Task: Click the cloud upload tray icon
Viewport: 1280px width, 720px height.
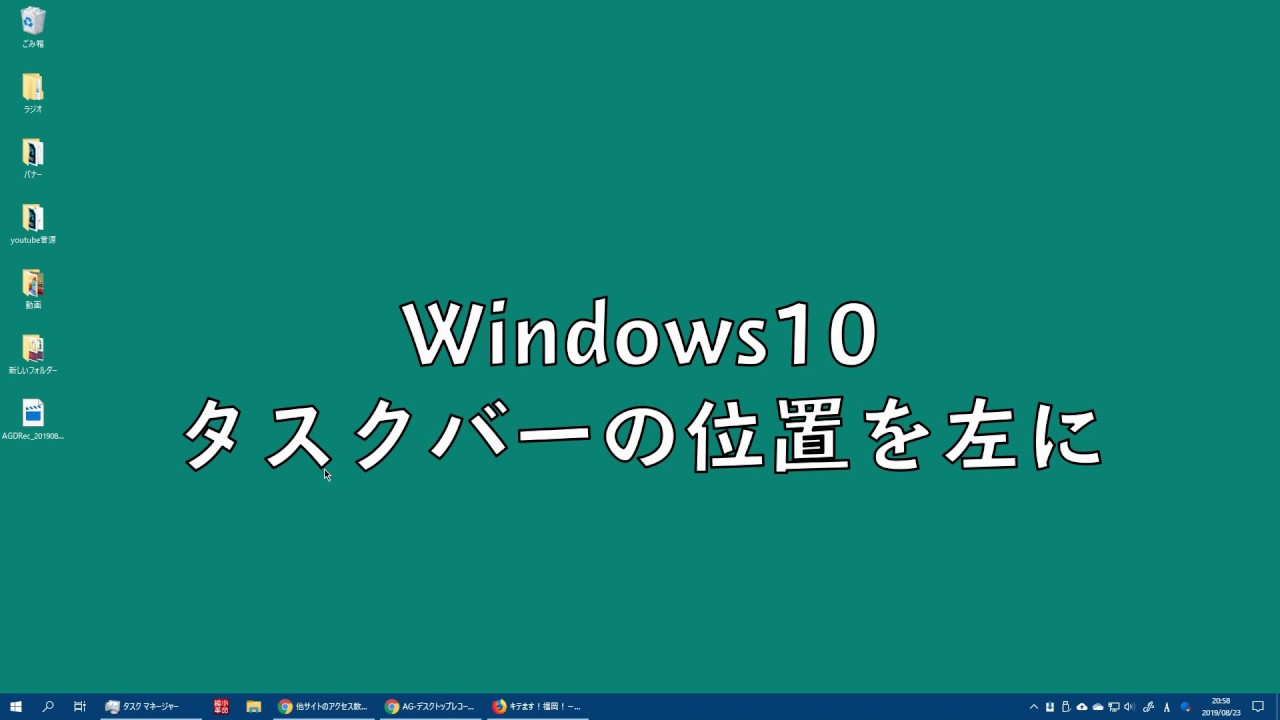Action: [x=1082, y=707]
